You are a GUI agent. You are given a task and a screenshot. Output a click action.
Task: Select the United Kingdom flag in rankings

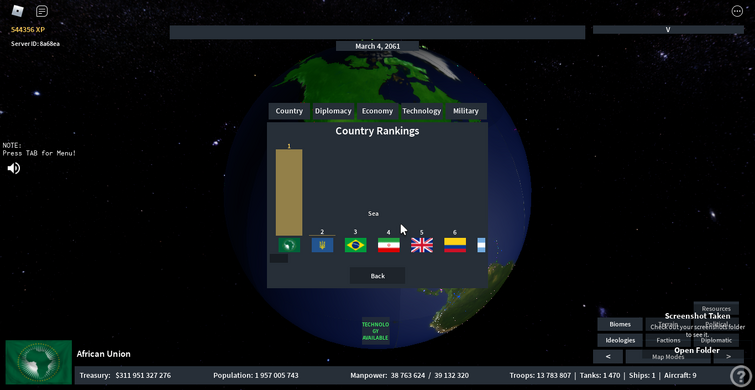[x=422, y=245]
